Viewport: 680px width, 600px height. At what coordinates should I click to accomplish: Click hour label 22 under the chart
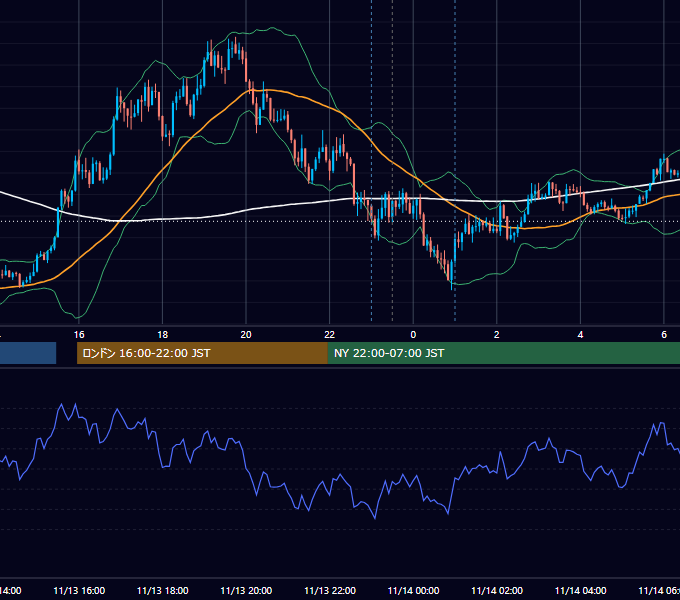tap(330, 335)
